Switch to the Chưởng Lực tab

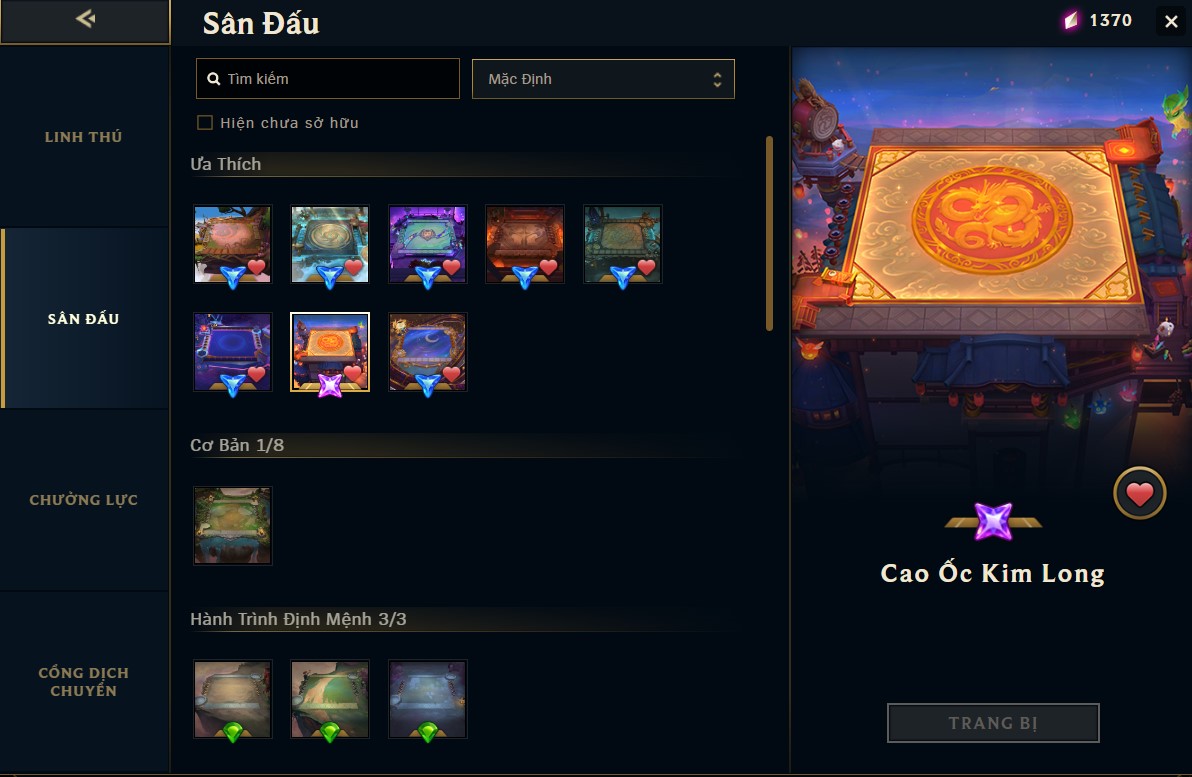click(84, 500)
